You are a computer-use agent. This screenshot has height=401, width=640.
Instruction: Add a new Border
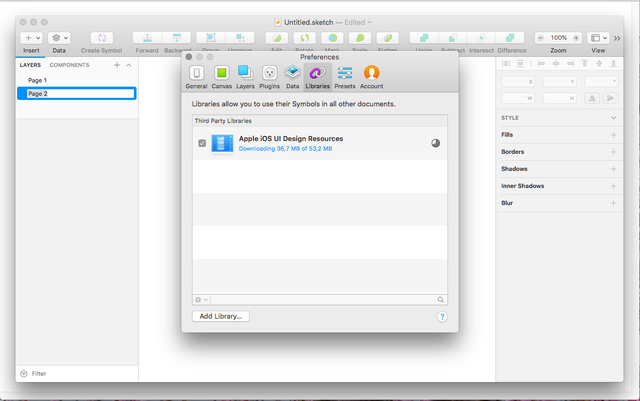coord(613,152)
